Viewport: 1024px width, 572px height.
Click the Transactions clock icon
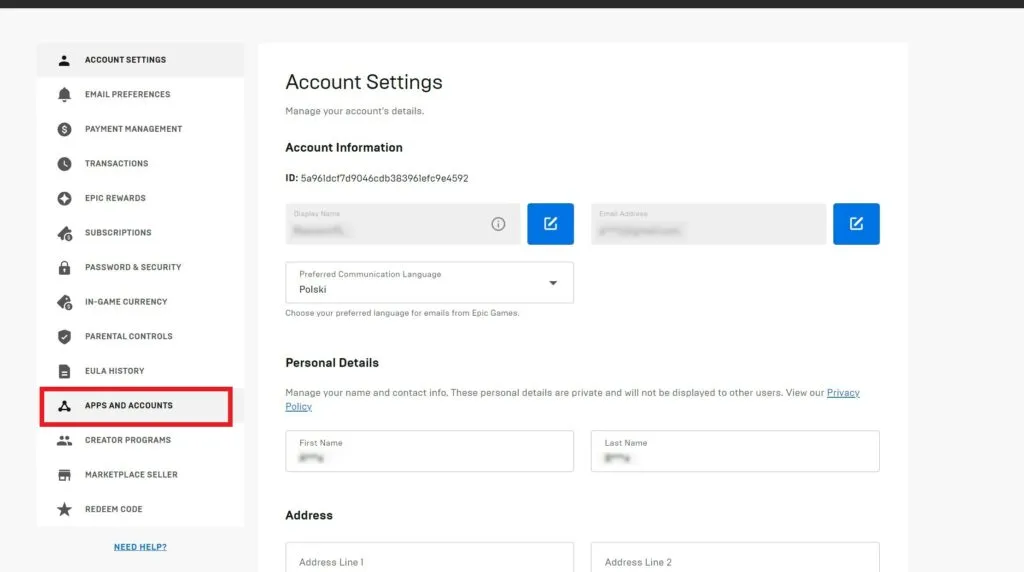[x=64, y=164]
